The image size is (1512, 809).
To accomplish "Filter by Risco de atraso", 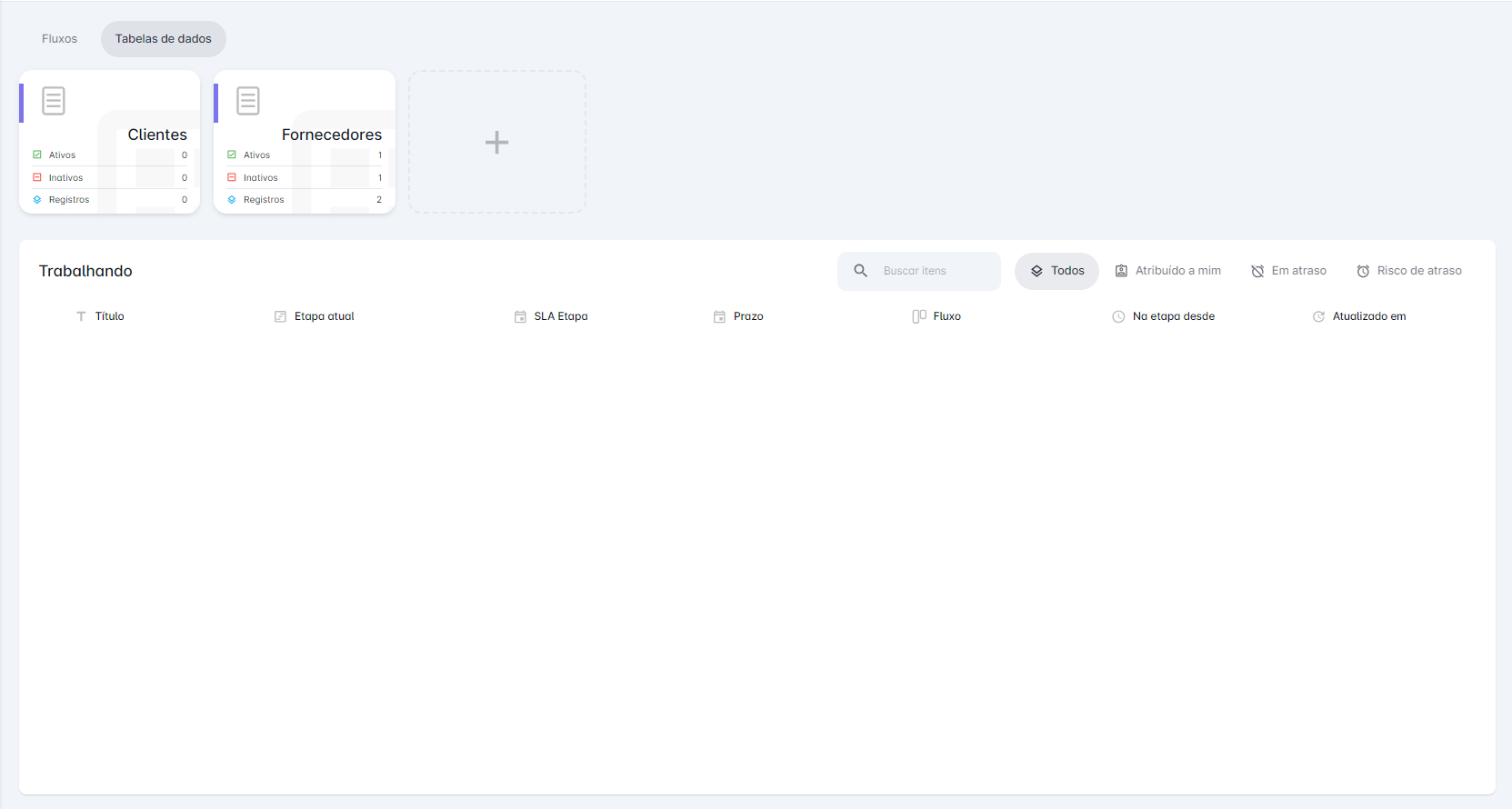I will (x=1408, y=271).
